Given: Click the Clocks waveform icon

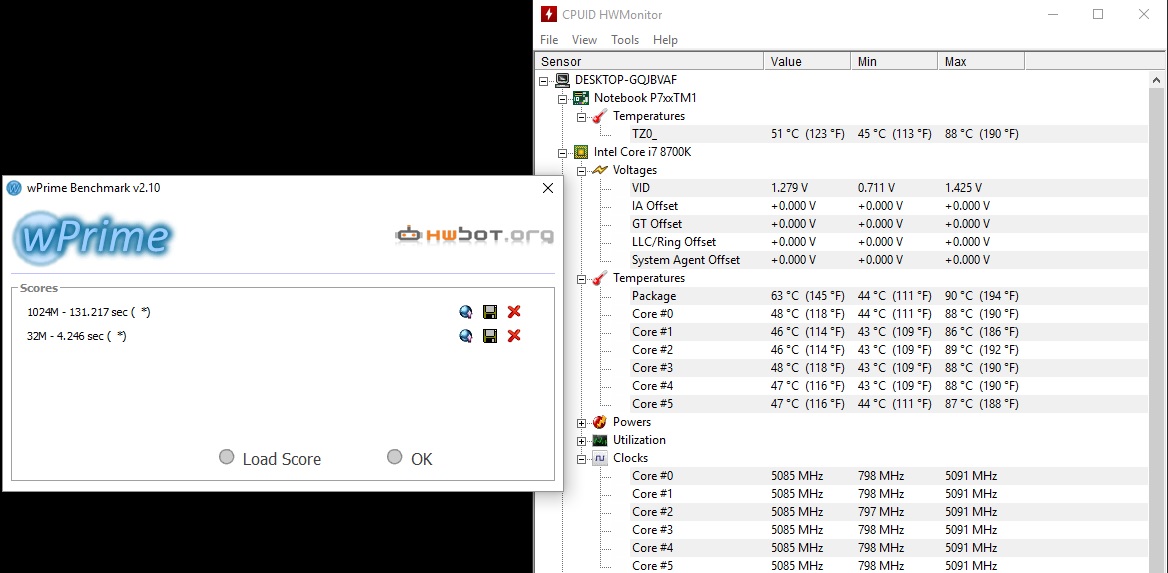Looking at the screenshot, I should (x=600, y=458).
